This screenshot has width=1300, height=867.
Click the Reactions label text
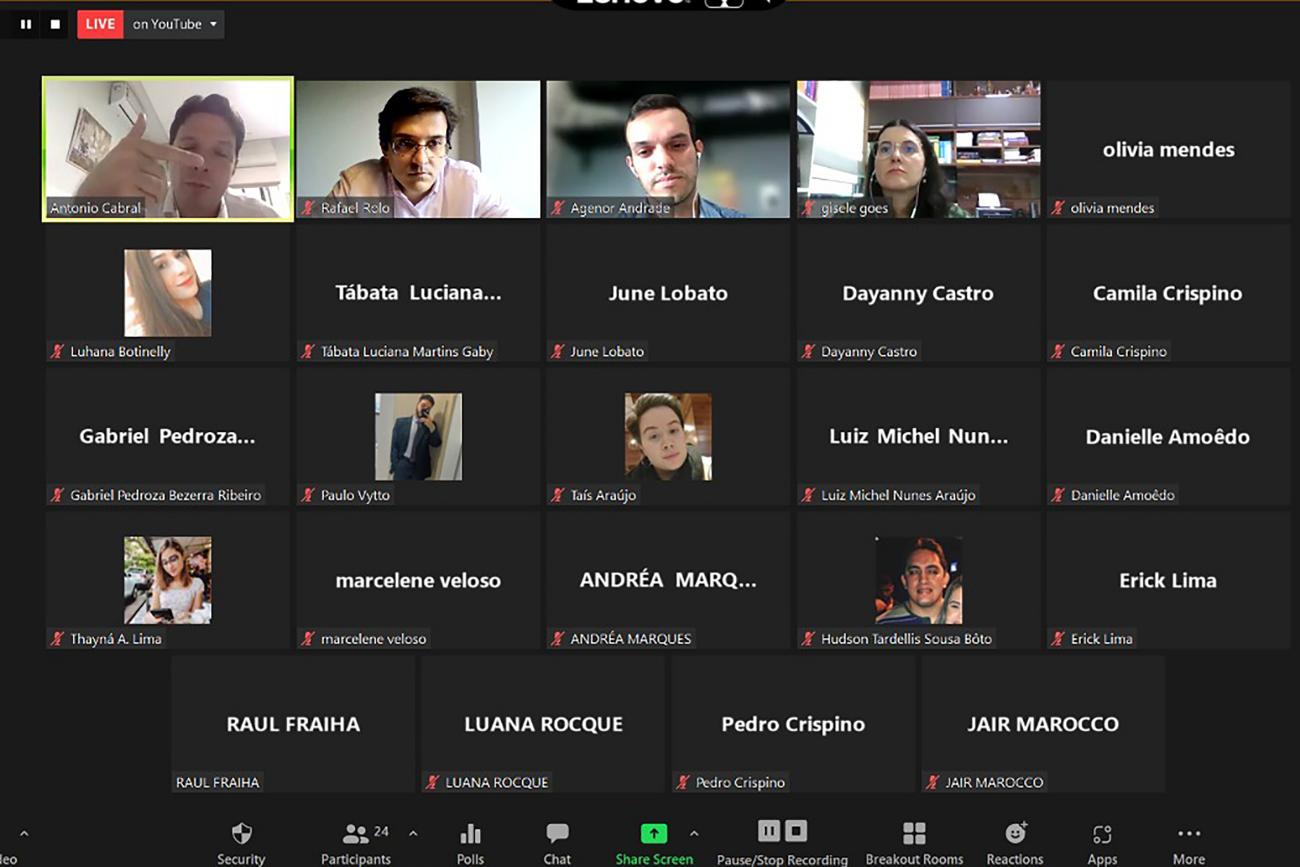[x=1015, y=859]
